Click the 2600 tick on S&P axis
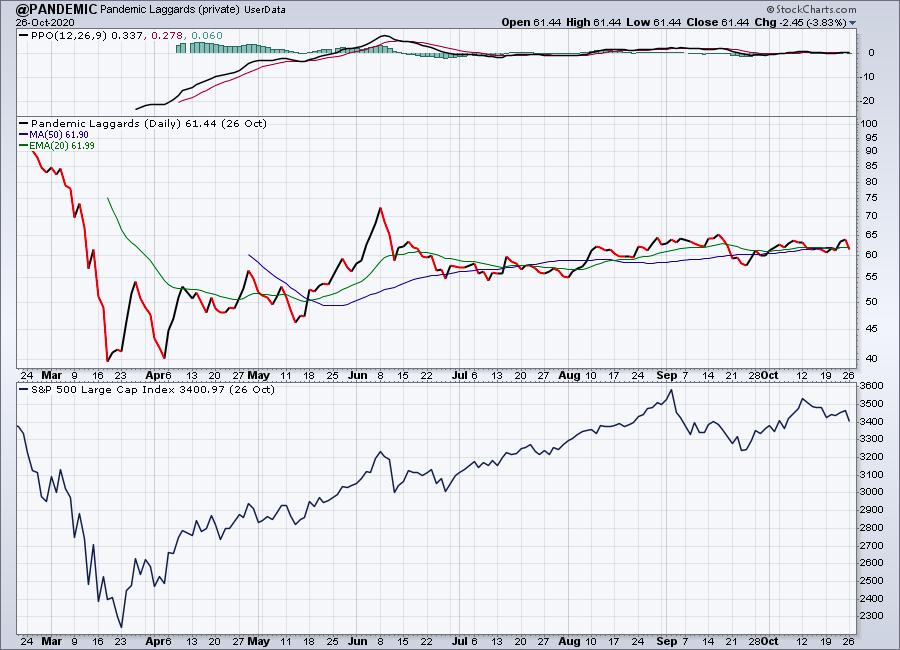The width and height of the screenshot is (900, 650). (x=871, y=563)
